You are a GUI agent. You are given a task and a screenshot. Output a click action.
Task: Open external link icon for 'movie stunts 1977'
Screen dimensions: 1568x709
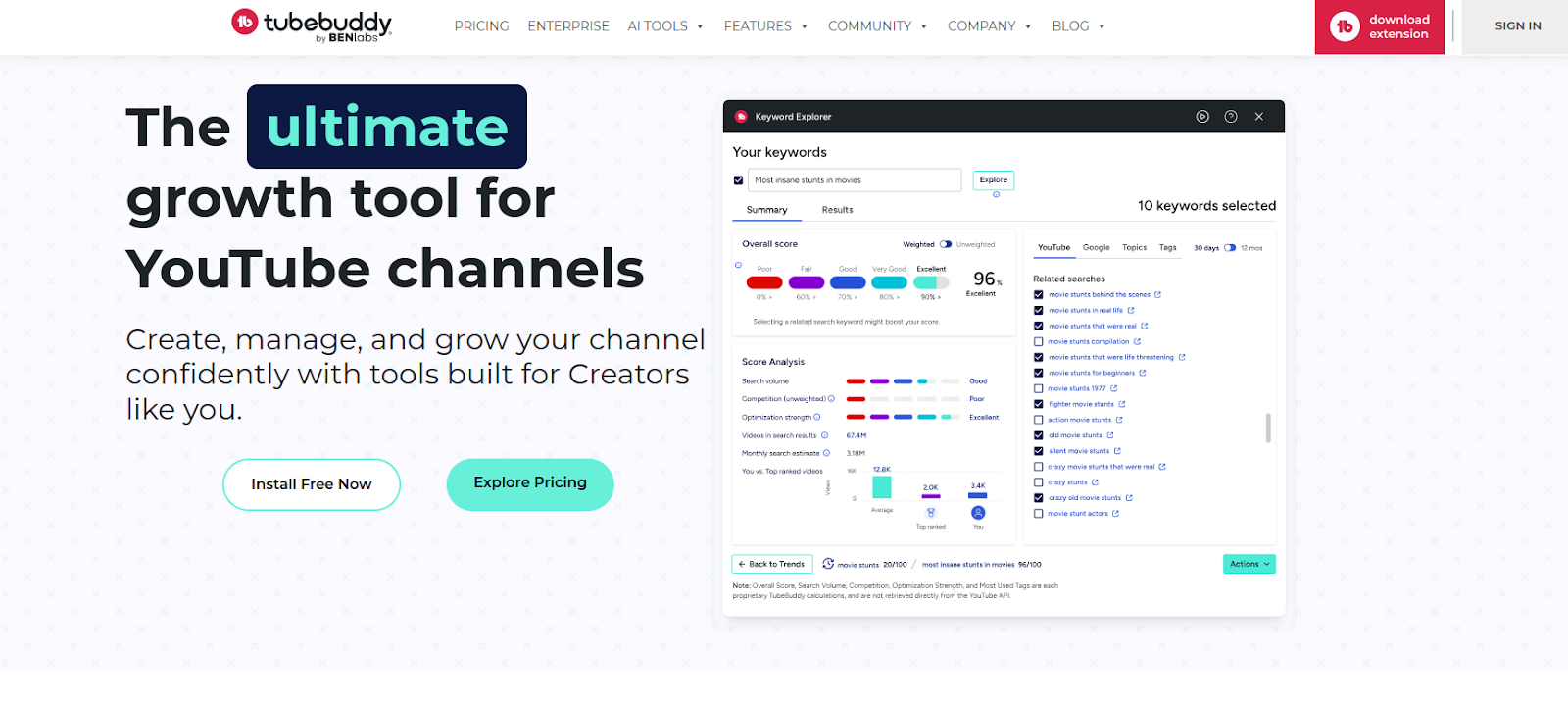pyautogui.click(x=1113, y=388)
